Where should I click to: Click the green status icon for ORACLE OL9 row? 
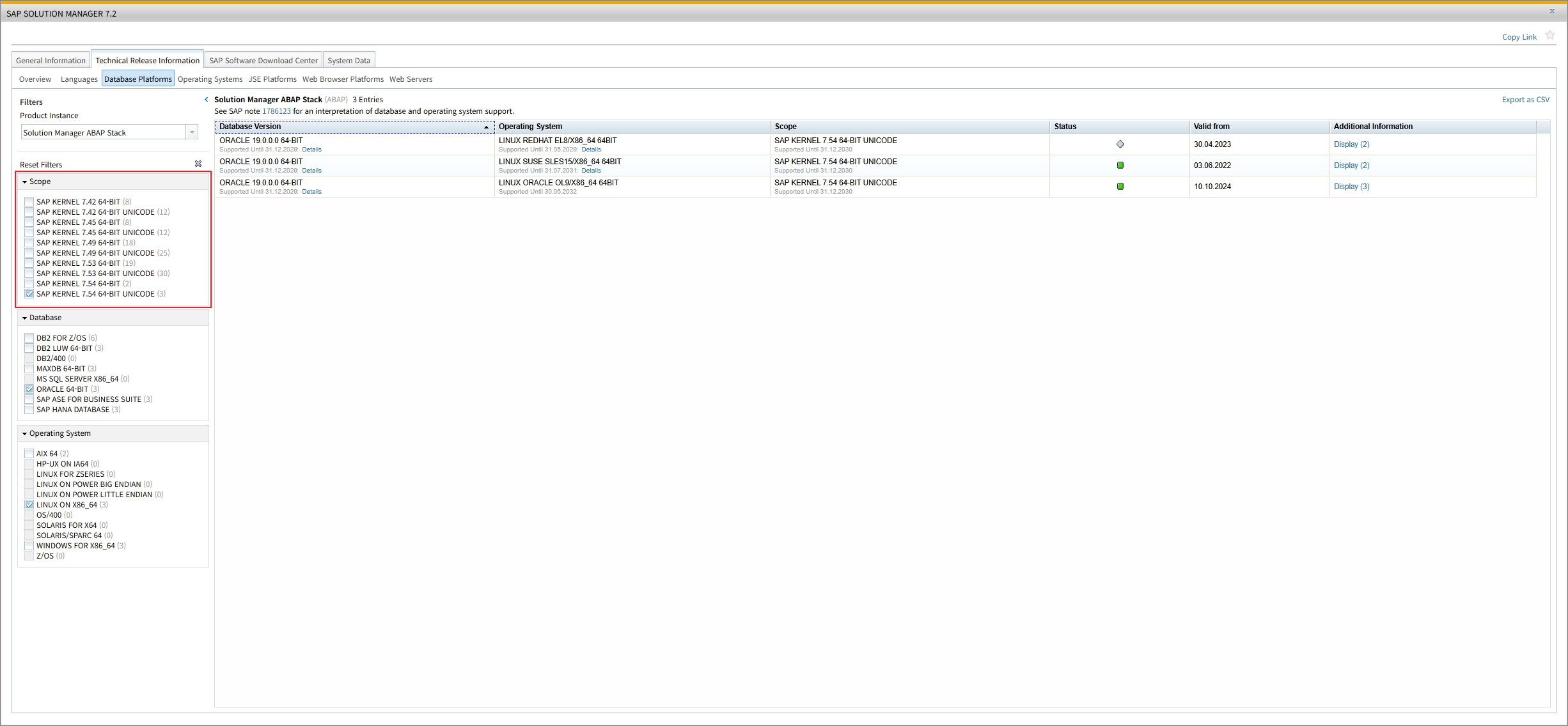(1120, 187)
